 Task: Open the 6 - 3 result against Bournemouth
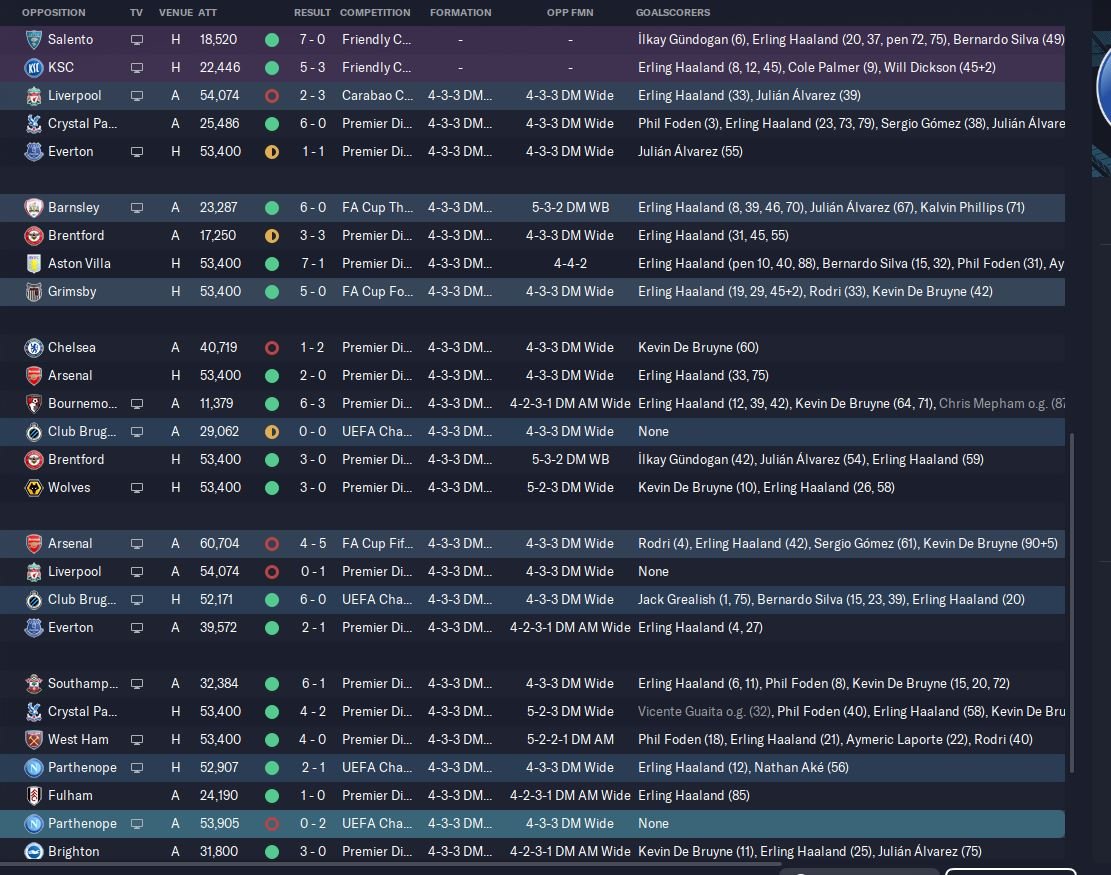312,403
